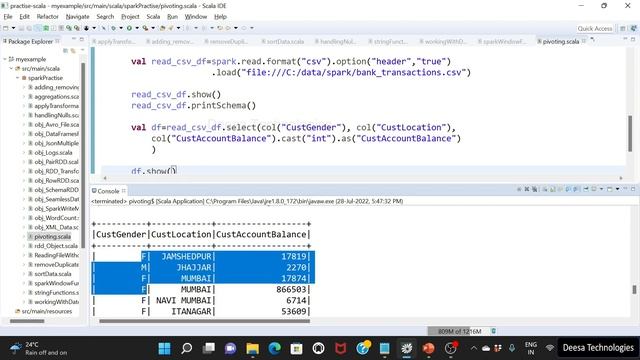Maximize the Package Explorer panel
640x360 pixels.
pos(82,39)
